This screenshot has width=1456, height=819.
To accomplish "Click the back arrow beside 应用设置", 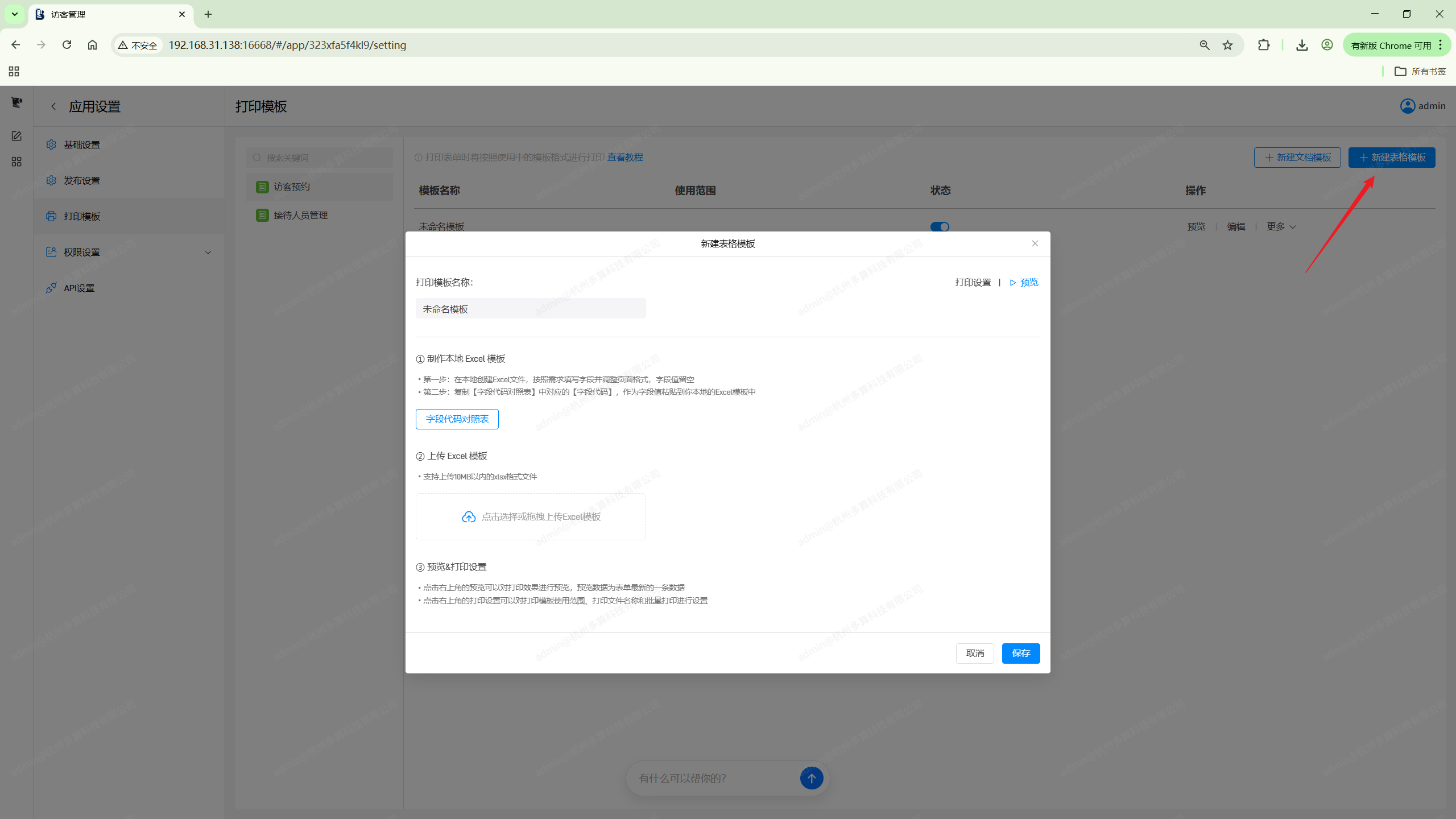I will coord(53,106).
